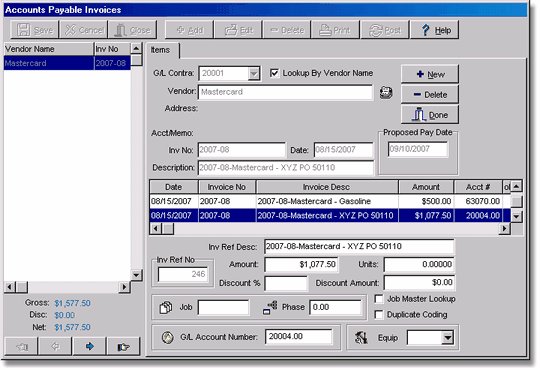The image size is (540, 370).
Task: Jump to last record using hand icon
Action: click(123, 346)
